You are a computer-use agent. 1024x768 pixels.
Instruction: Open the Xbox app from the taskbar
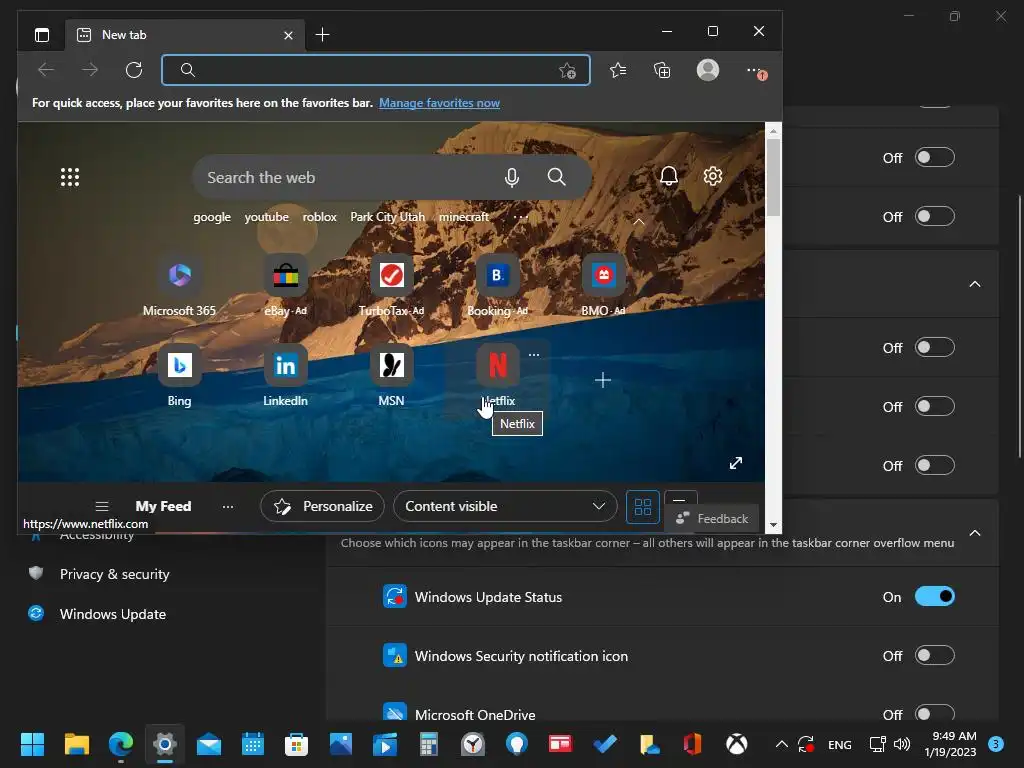pyautogui.click(x=737, y=744)
